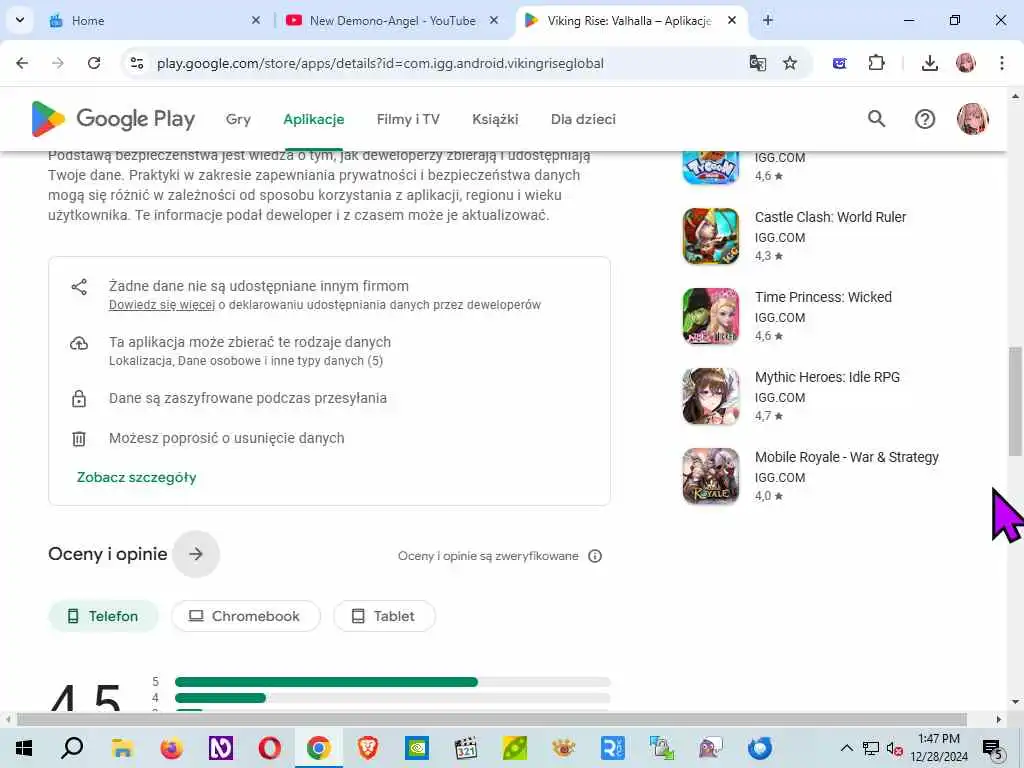The image size is (1024, 768).
Task: Click the vertical page scrollbar thumb
Action: (x=1015, y=402)
